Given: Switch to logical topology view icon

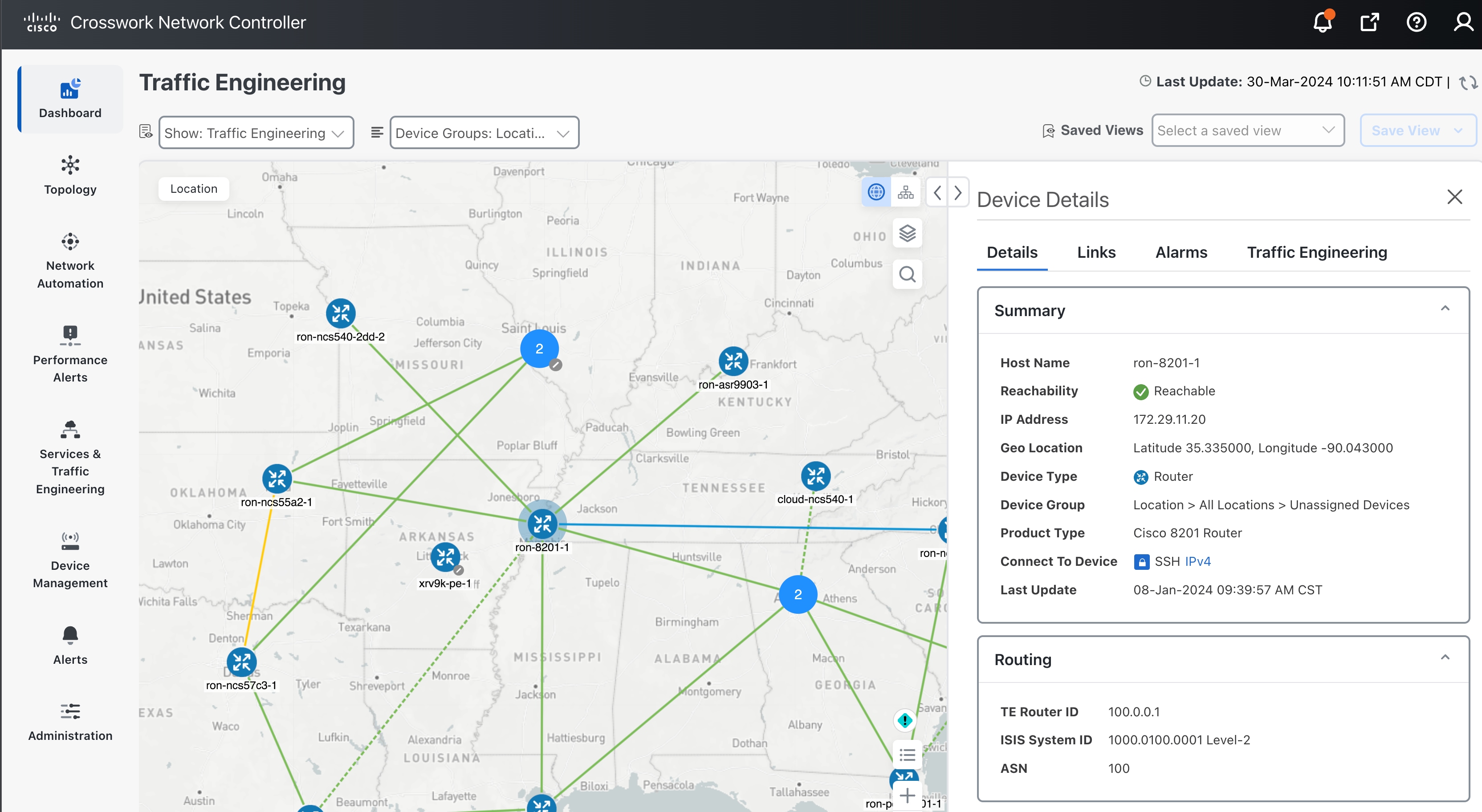Looking at the screenshot, I should click(905, 192).
